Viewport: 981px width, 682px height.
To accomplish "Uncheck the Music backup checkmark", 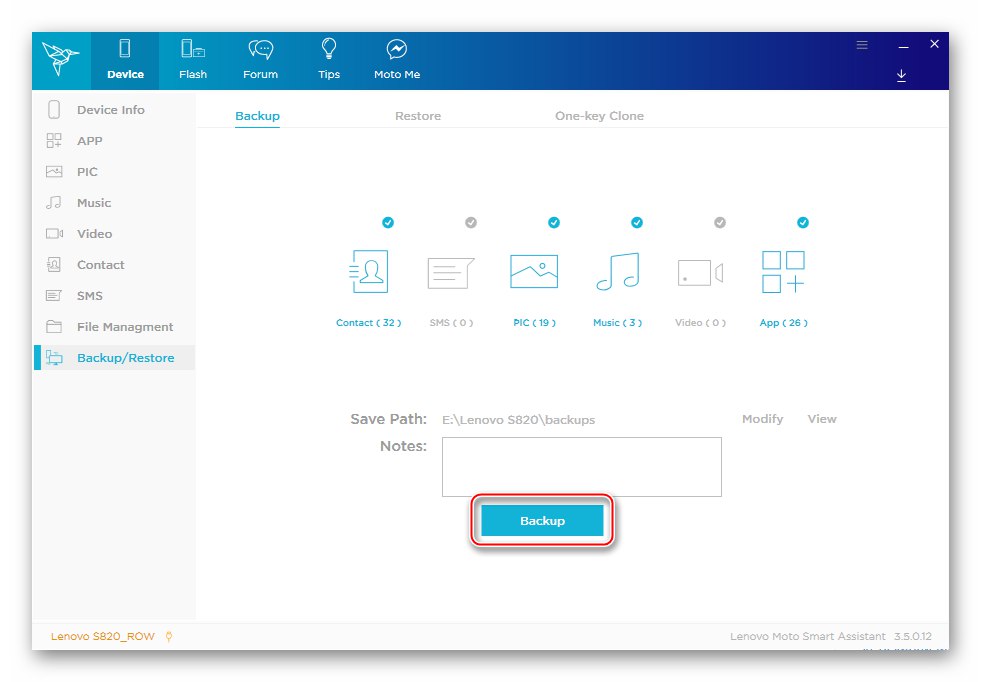I will (637, 222).
